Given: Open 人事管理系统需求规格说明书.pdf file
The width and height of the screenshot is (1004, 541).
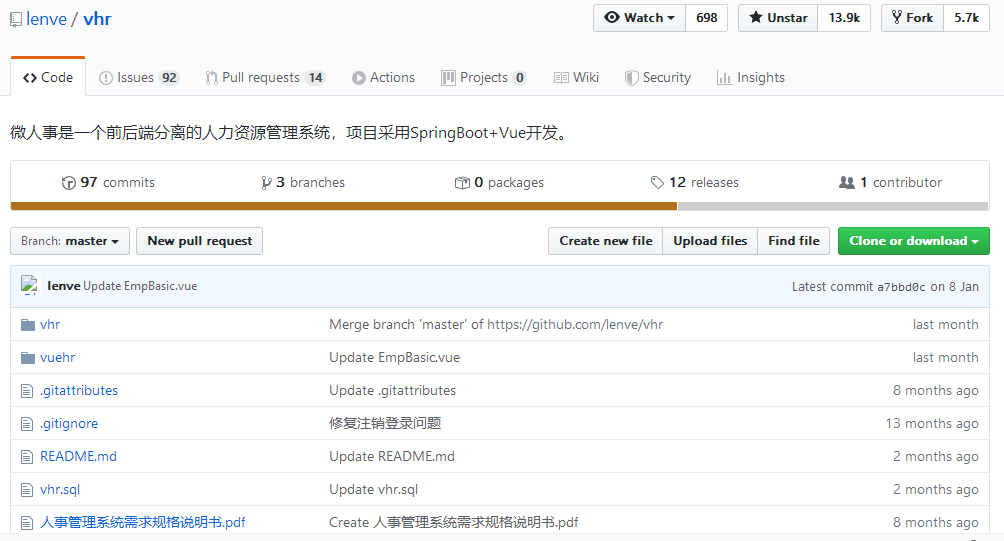Looking at the screenshot, I should (x=143, y=522).
